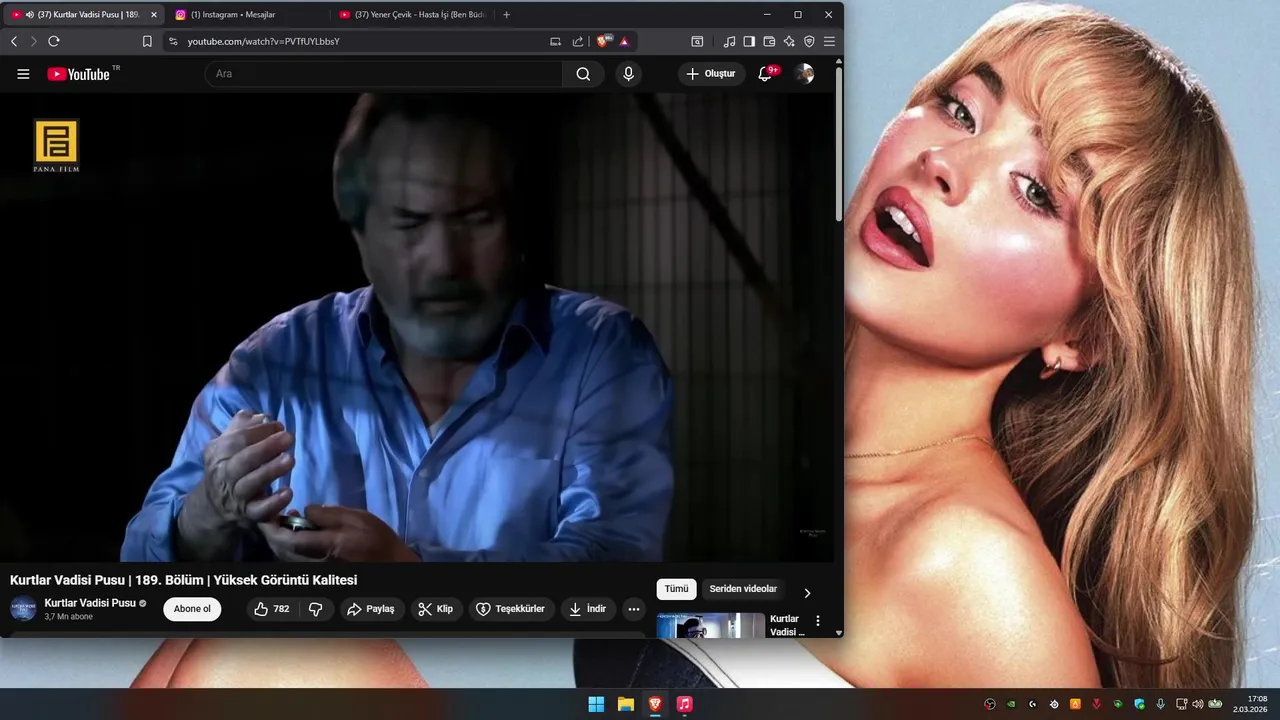Viewport: 1280px width, 720px height.
Task: Mute the tab via its speaker icon
Action: (29, 15)
